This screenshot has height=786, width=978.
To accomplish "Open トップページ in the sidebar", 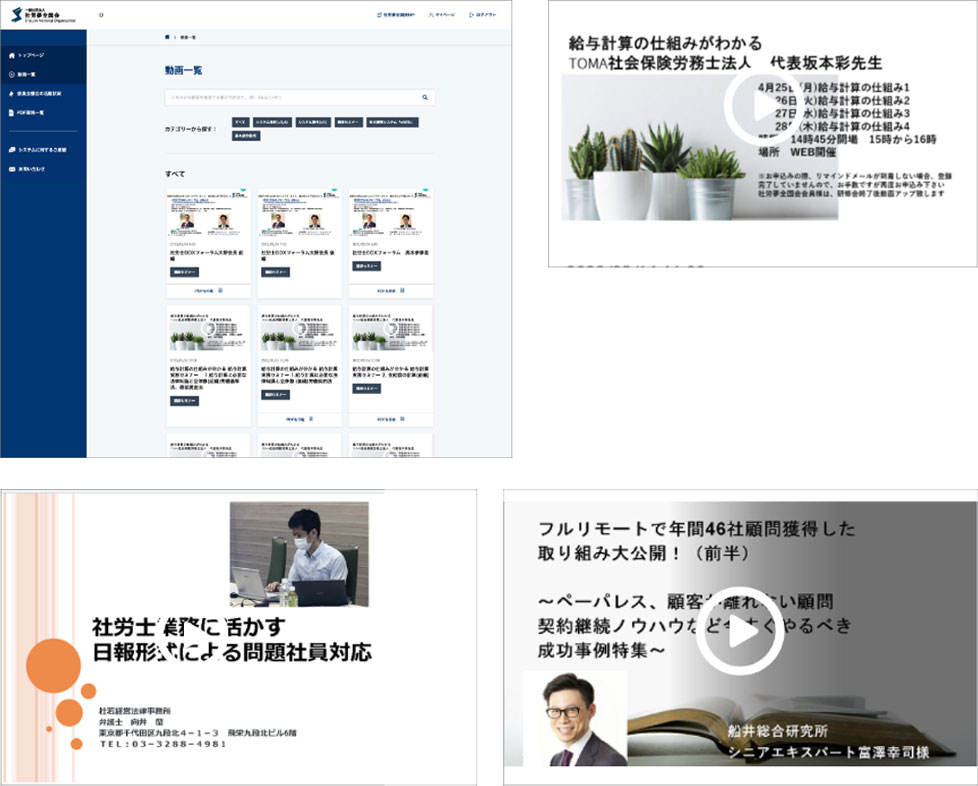I will 43,56.
